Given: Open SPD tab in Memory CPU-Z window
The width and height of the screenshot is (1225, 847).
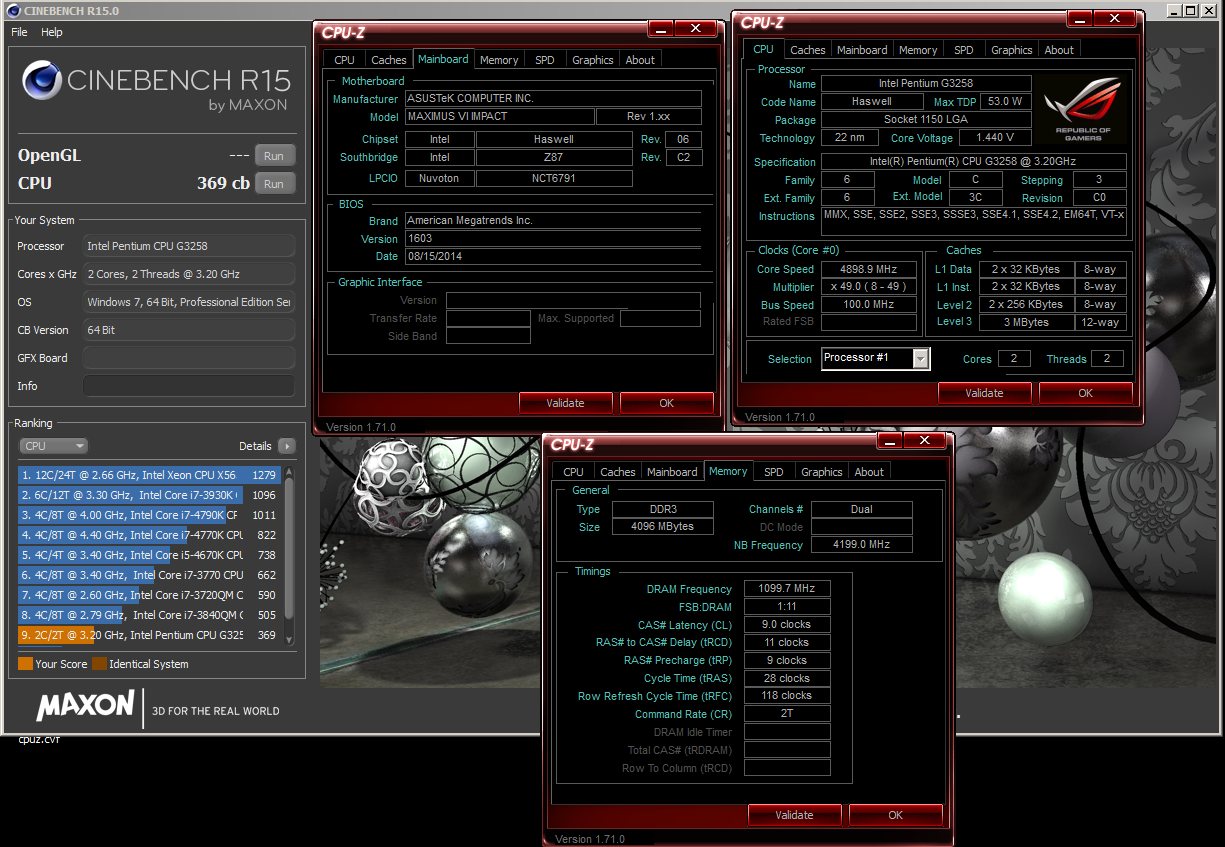Looking at the screenshot, I should (x=773, y=472).
